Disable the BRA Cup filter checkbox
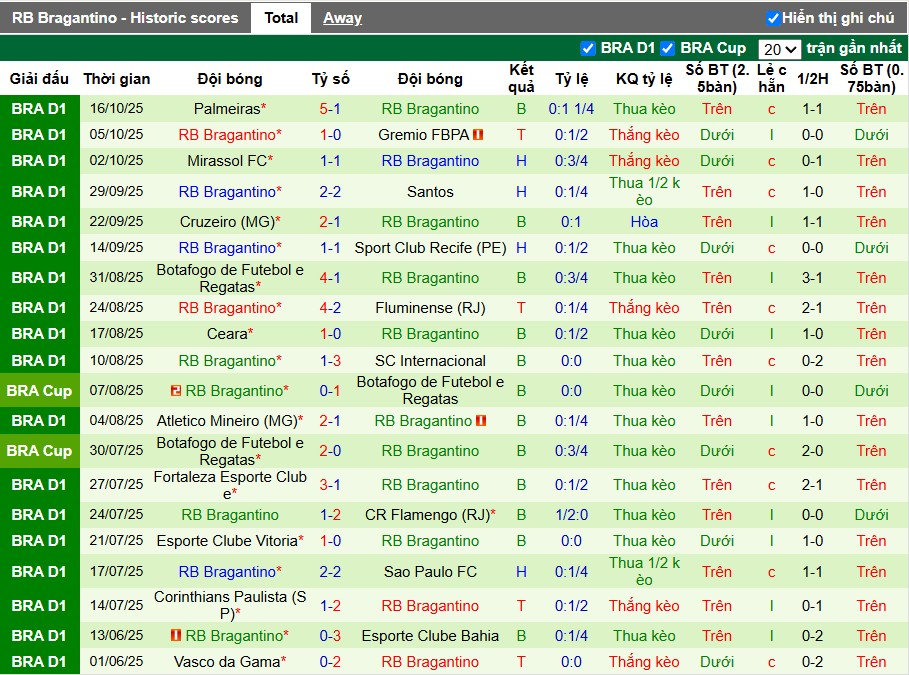909x675 pixels. coord(667,48)
